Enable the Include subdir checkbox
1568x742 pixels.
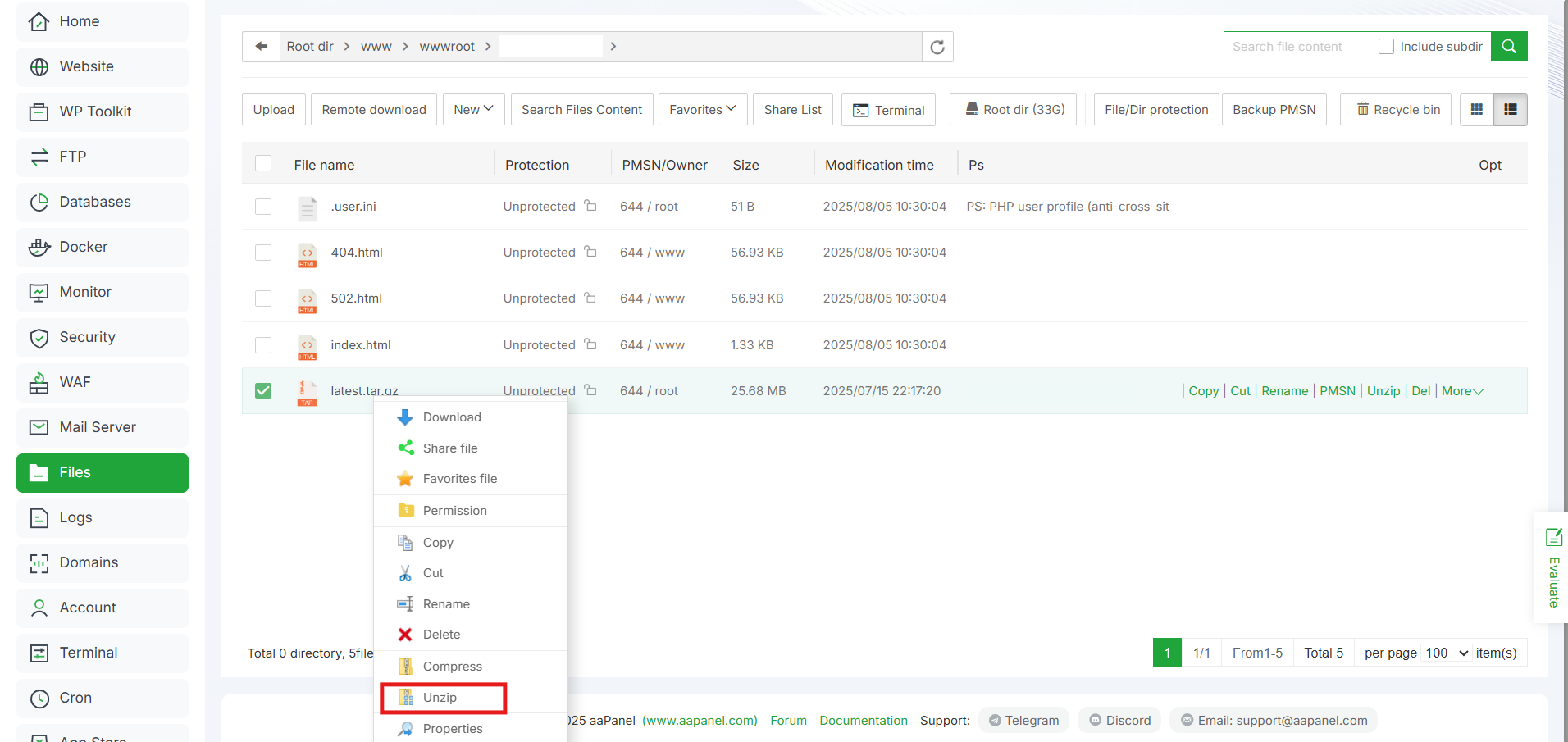pos(1386,46)
